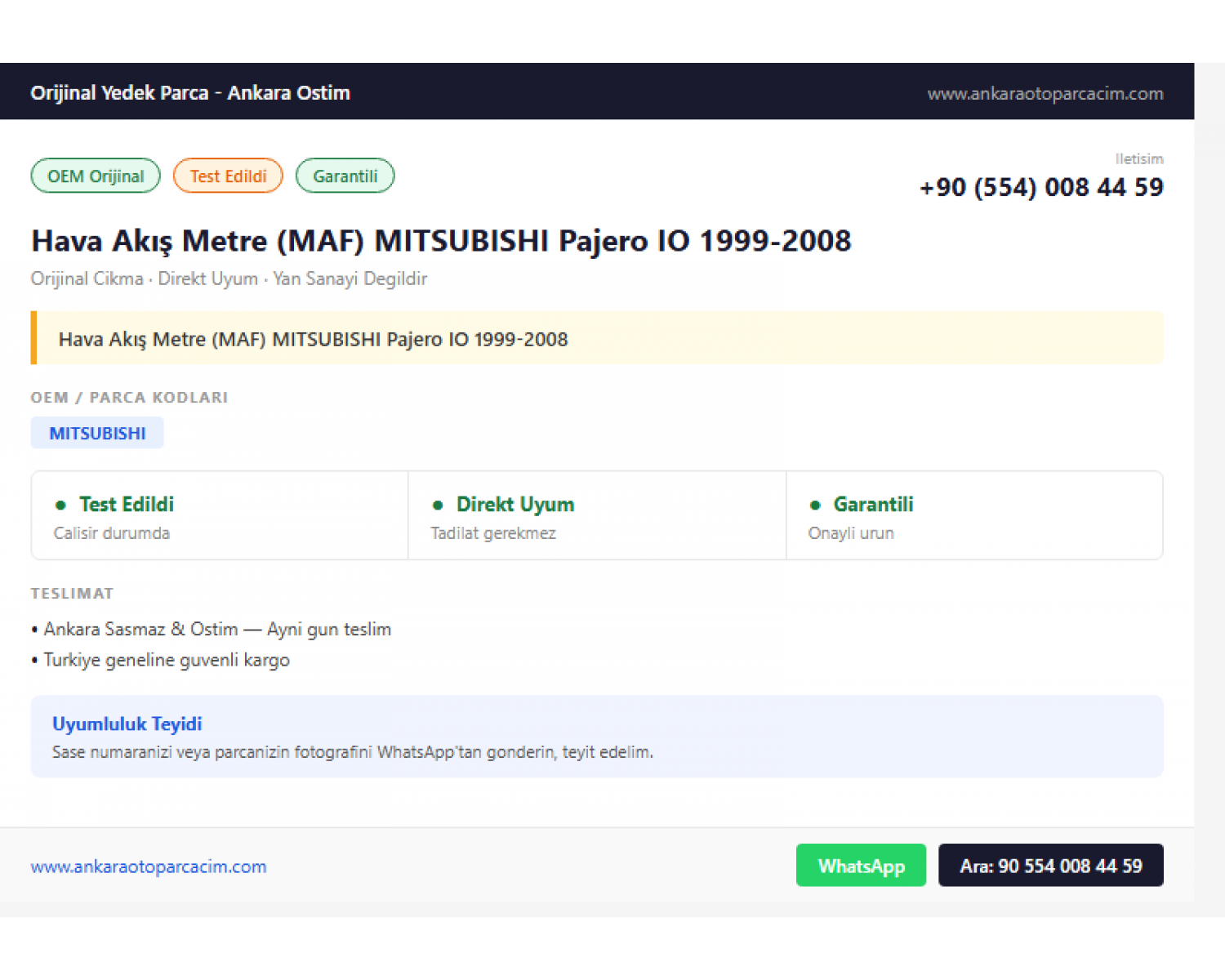Click the green dot beside Direkt Uyum
The width and height of the screenshot is (1225, 980).
(438, 505)
